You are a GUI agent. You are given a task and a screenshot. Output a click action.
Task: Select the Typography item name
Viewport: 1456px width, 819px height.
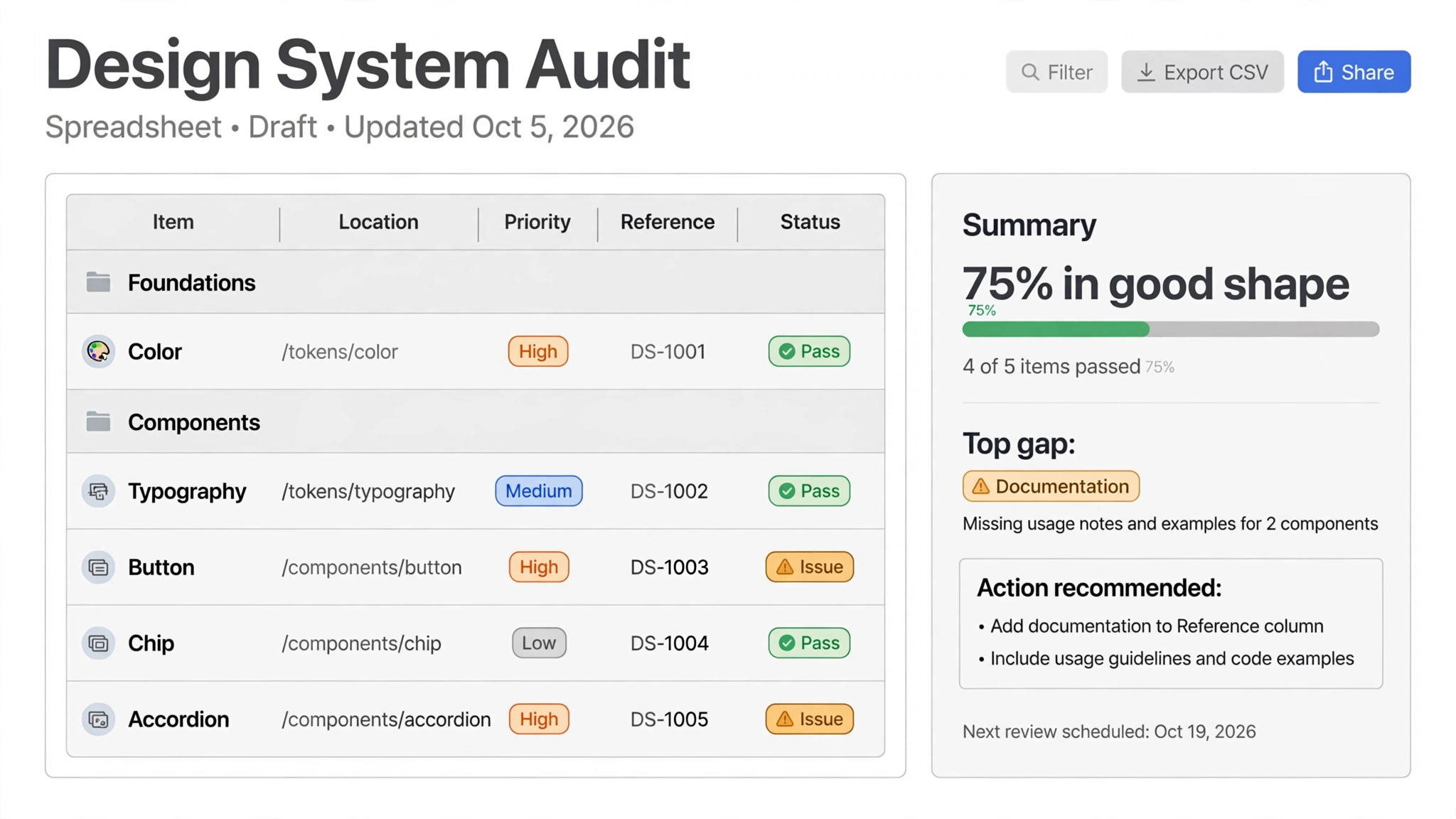coord(187,491)
